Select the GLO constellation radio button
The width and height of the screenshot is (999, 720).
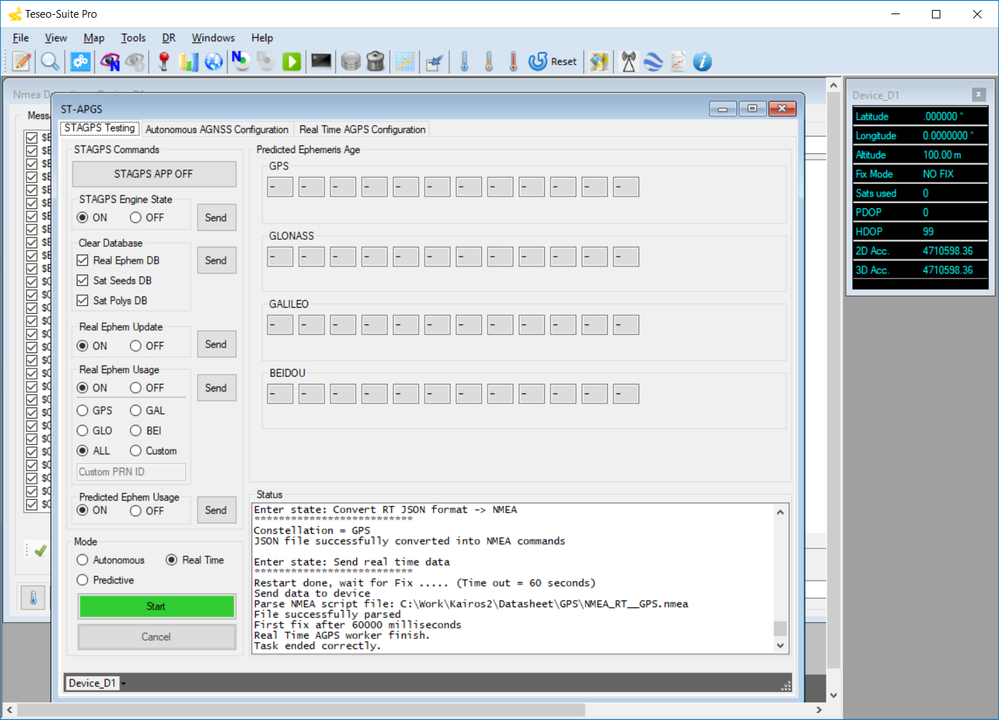[x=94, y=431]
